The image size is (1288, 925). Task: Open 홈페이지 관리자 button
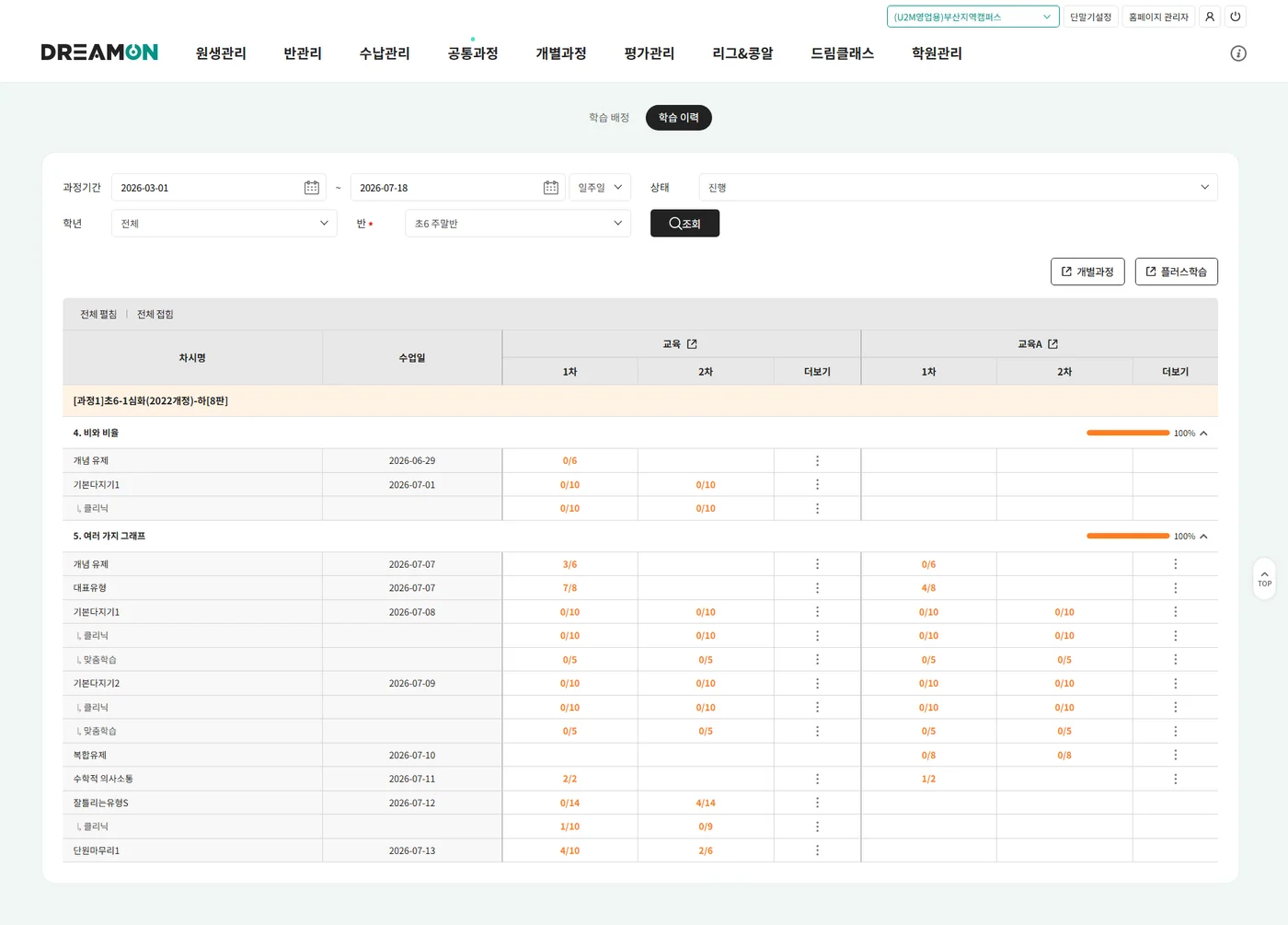[1158, 17]
